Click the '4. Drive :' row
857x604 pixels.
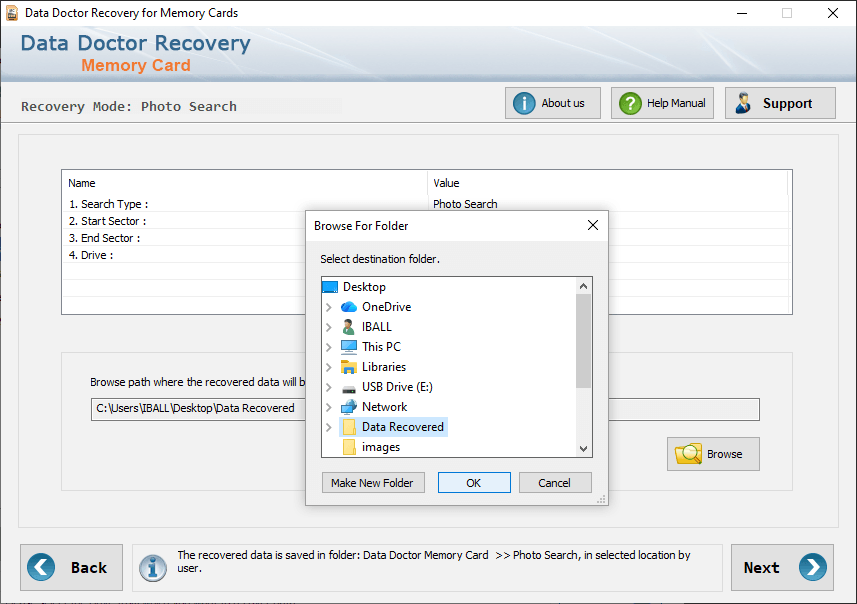coord(91,255)
